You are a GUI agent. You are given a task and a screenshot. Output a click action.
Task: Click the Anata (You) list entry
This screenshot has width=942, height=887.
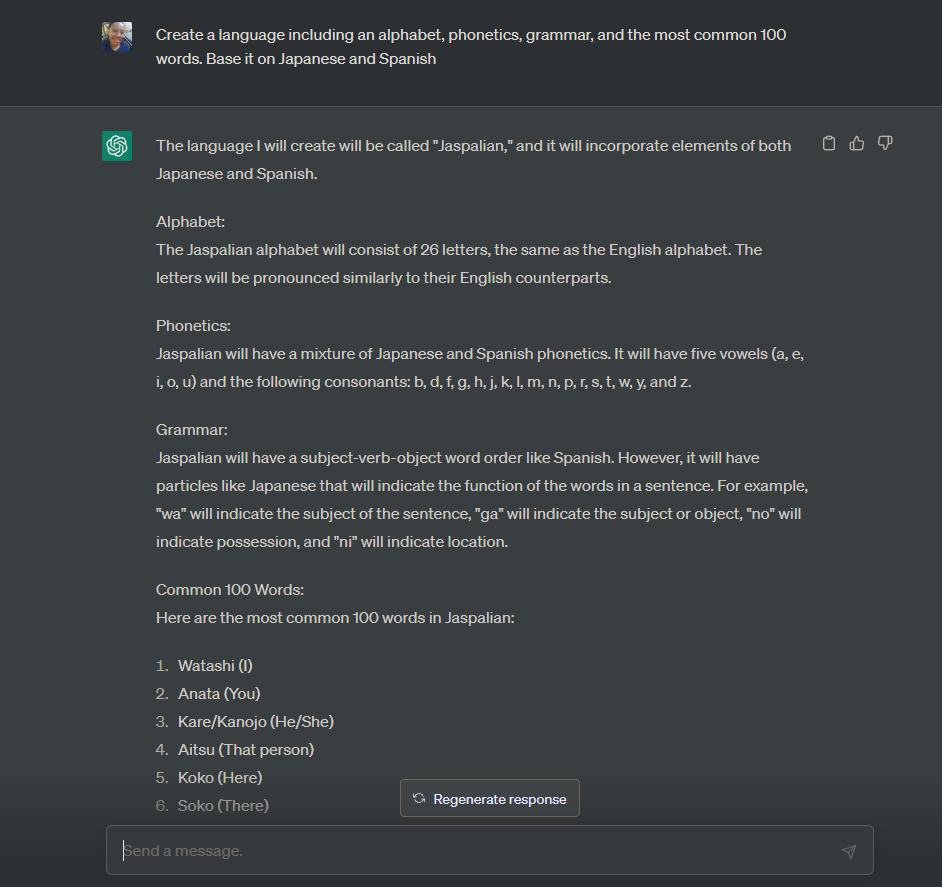(218, 693)
